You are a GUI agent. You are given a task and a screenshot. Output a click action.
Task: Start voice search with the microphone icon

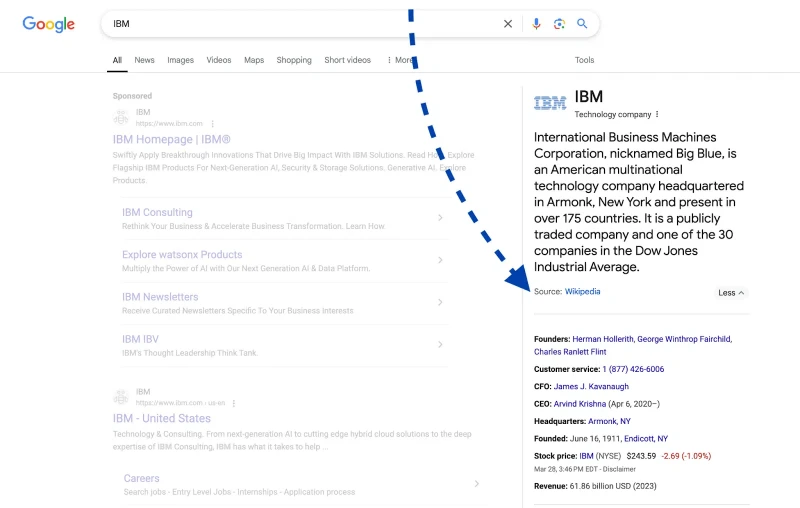click(536, 24)
